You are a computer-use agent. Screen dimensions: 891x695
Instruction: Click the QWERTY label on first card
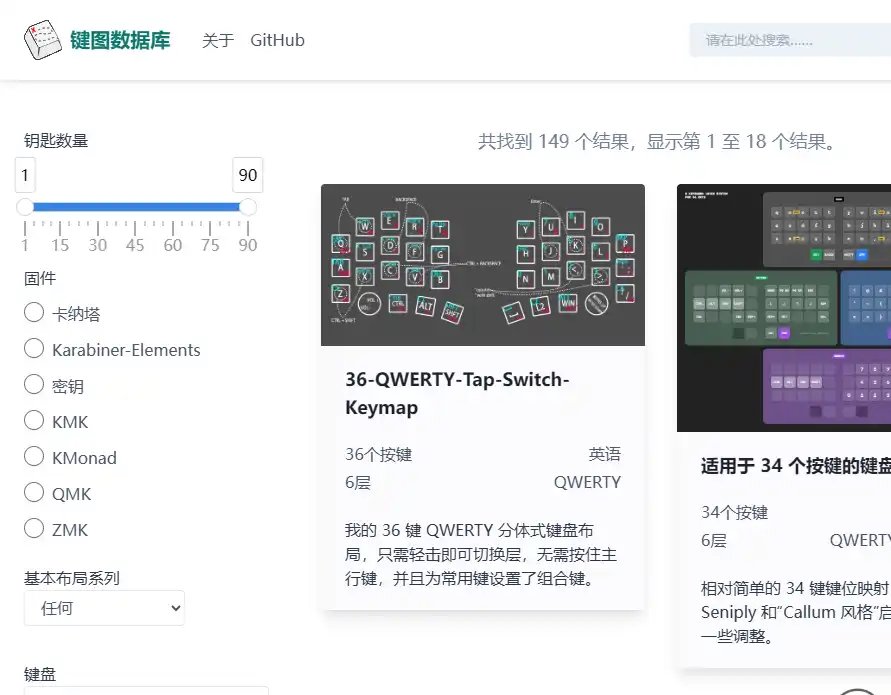(x=587, y=482)
